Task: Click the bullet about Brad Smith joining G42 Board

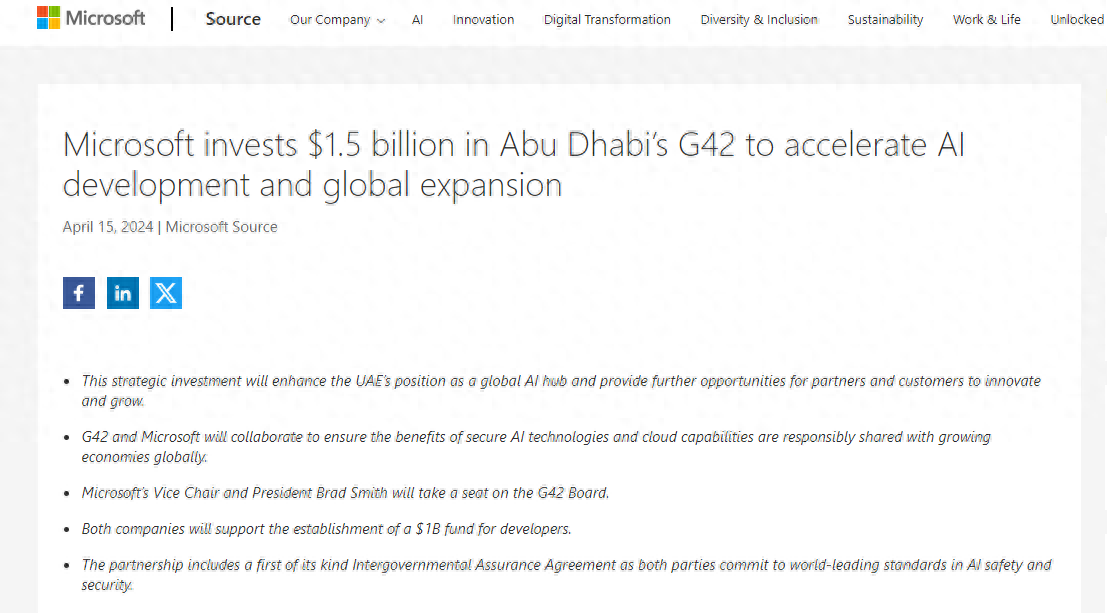Action: point(345,493)
